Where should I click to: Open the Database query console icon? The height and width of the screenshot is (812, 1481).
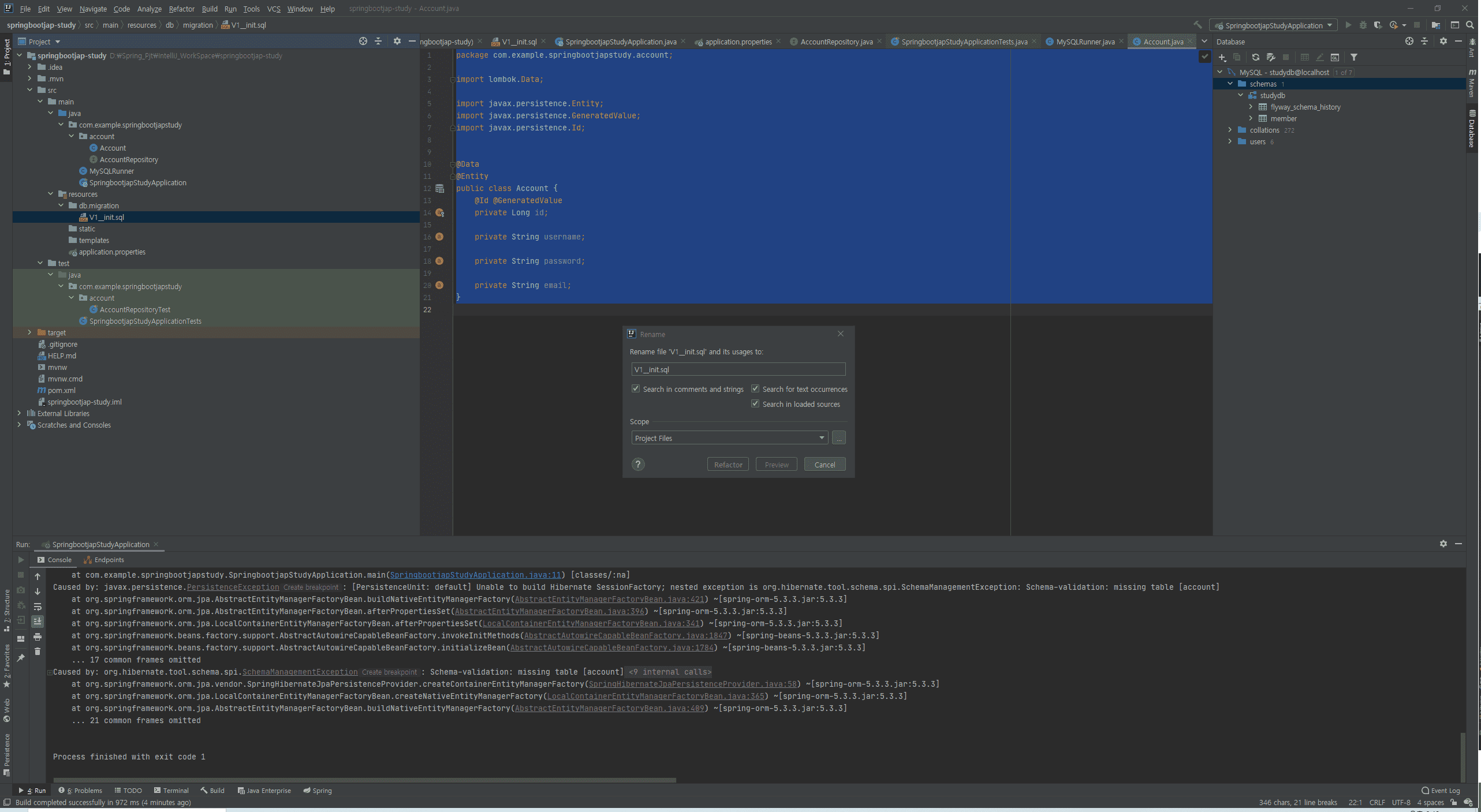[1335, 57]
